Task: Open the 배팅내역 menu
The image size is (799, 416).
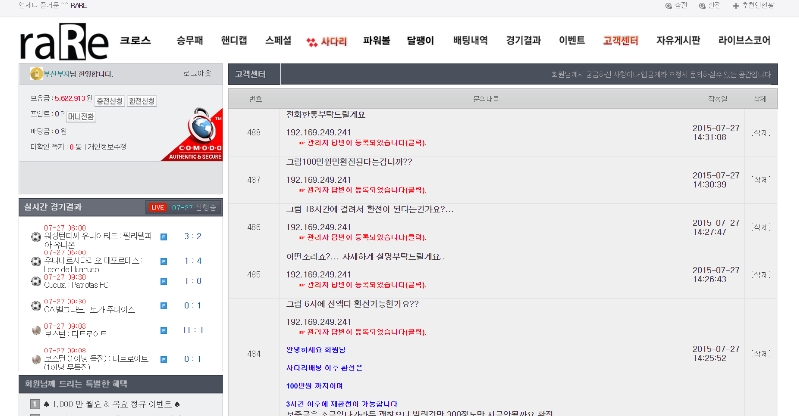Action: pos(470,41)
